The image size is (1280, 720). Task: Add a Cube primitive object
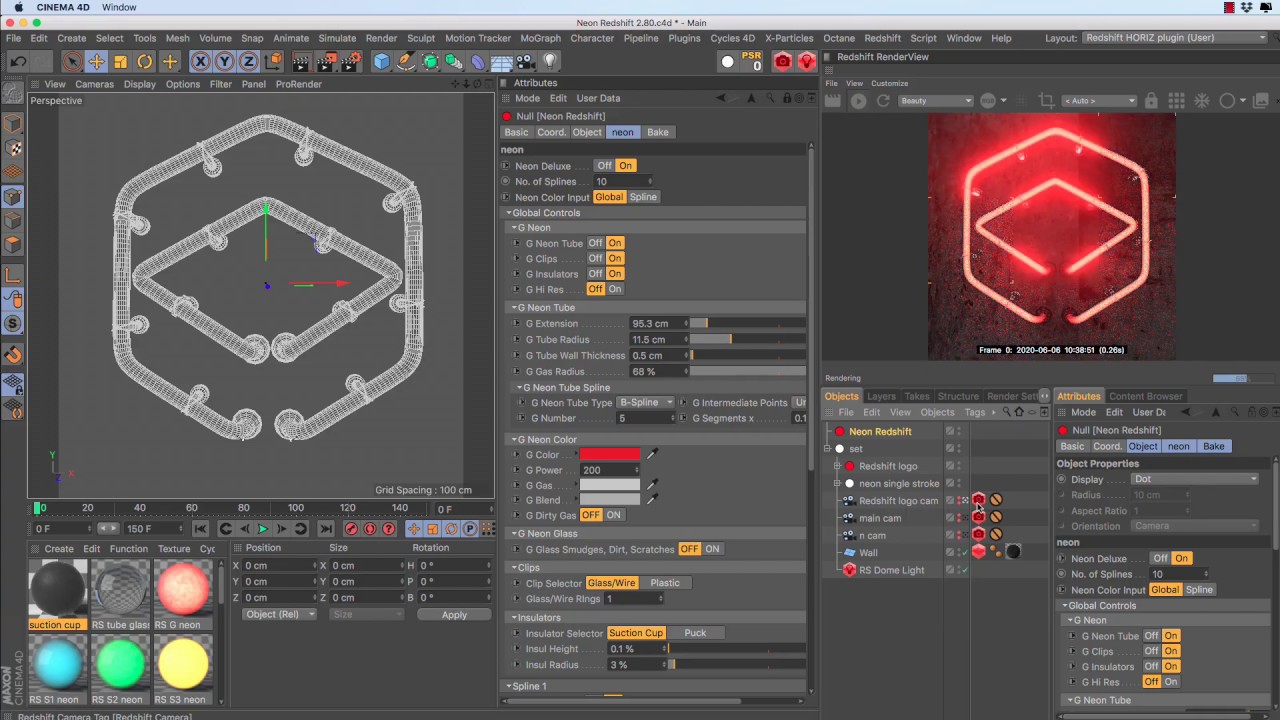point(382,62)
